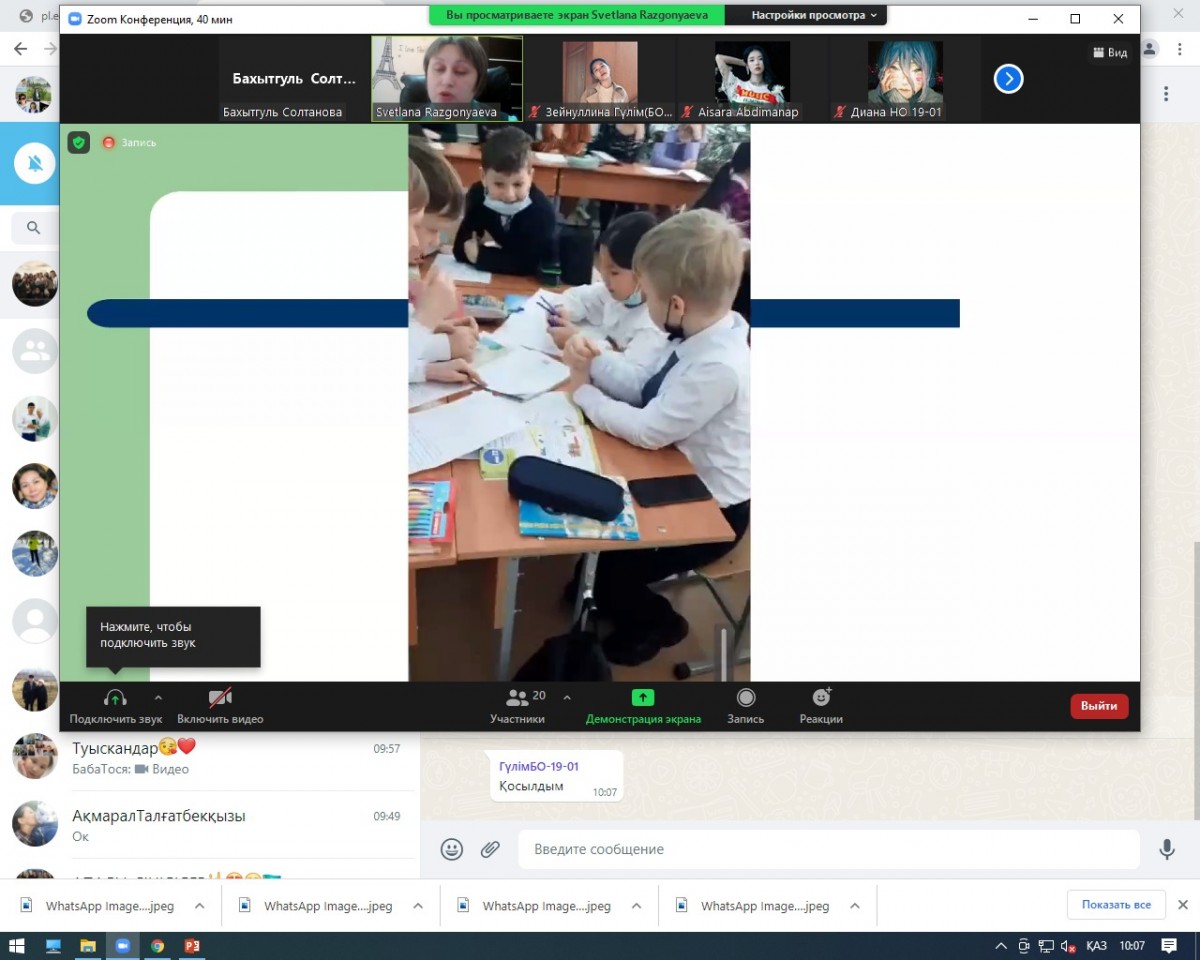The image size is (1200, 960).
Task: Expand the audio options chevron
Action: (x=158, y=698)
